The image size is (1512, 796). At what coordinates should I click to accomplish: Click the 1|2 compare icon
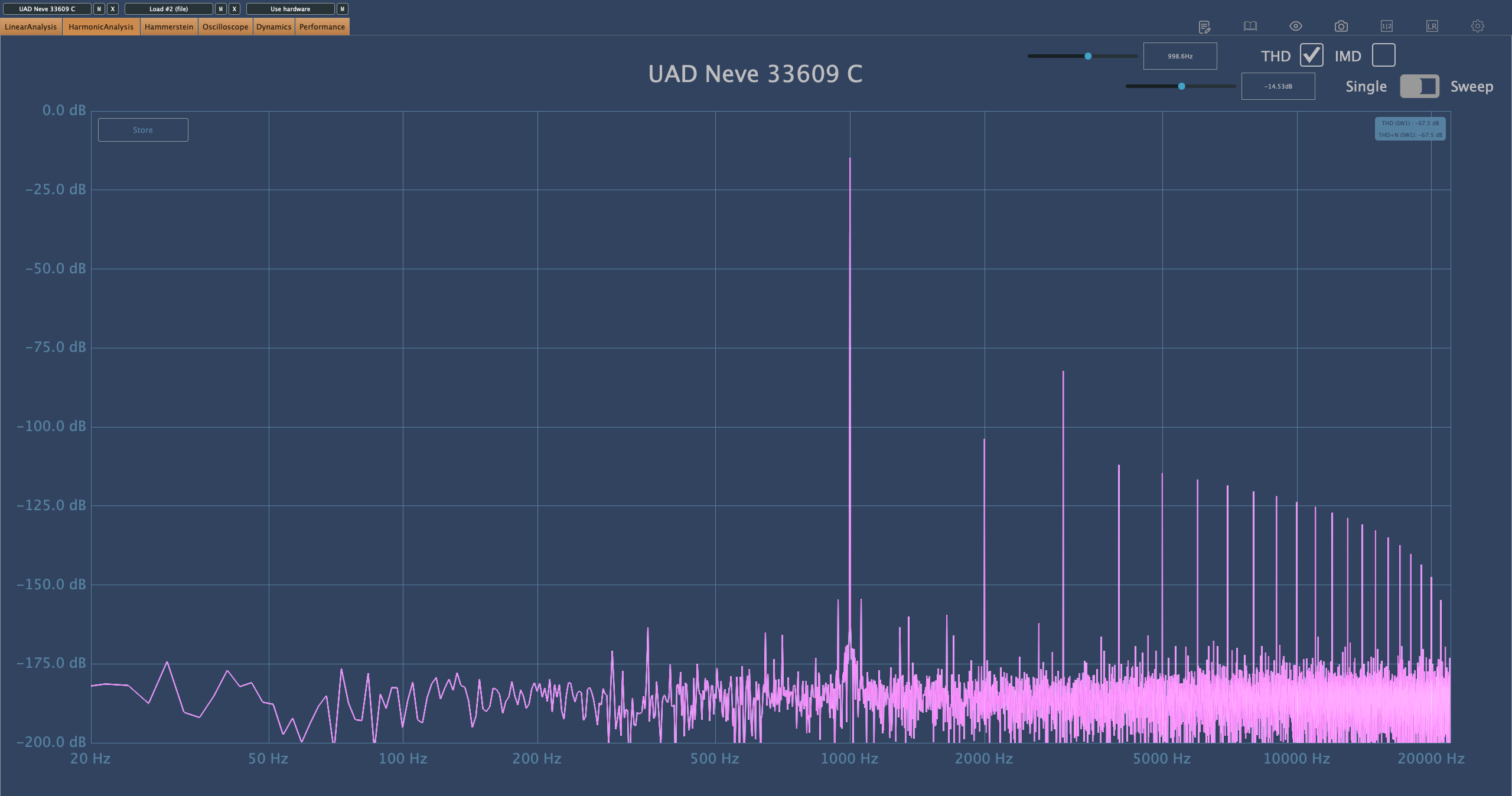1386,26
